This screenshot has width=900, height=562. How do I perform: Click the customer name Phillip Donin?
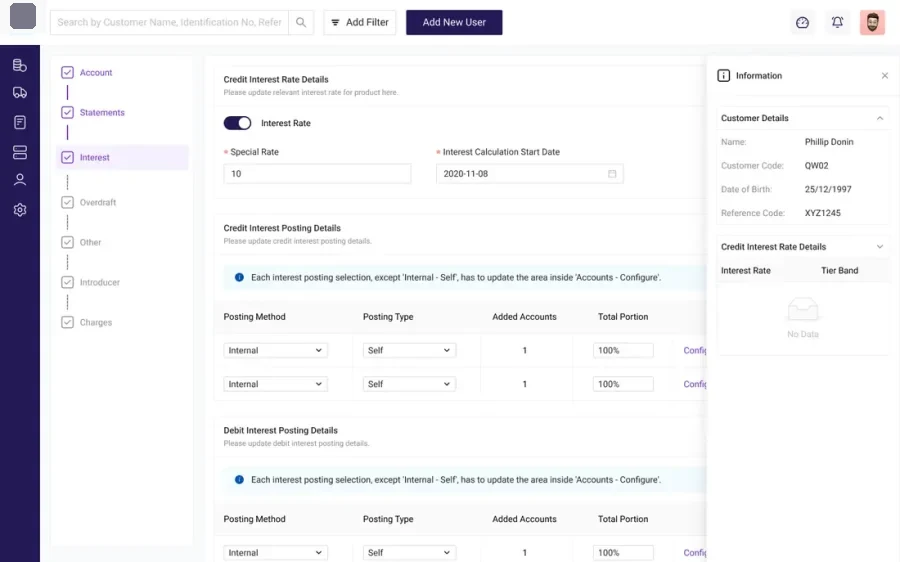(x=829, y=142)
